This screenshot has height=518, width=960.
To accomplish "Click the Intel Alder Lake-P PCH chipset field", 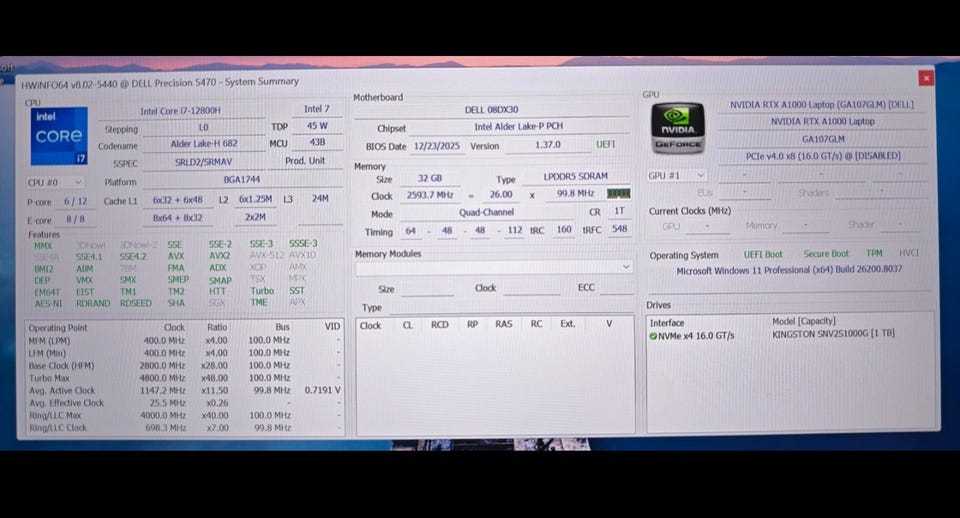I will coord(519,126).
